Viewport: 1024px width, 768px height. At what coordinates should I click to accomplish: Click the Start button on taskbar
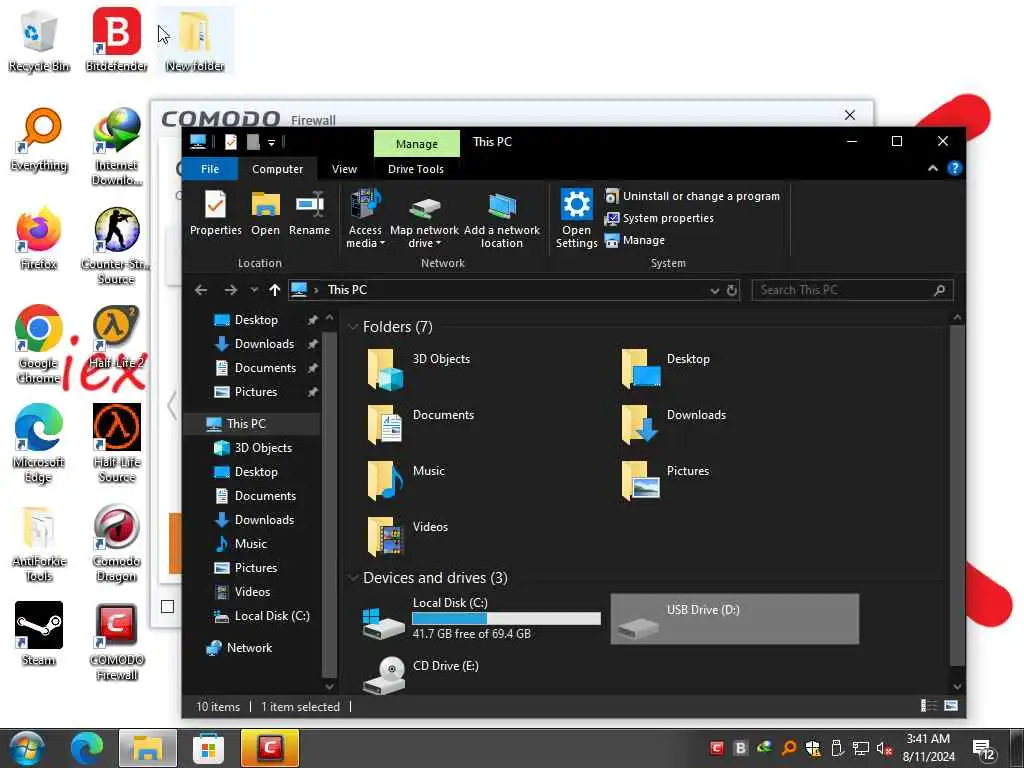coord(26,748)
